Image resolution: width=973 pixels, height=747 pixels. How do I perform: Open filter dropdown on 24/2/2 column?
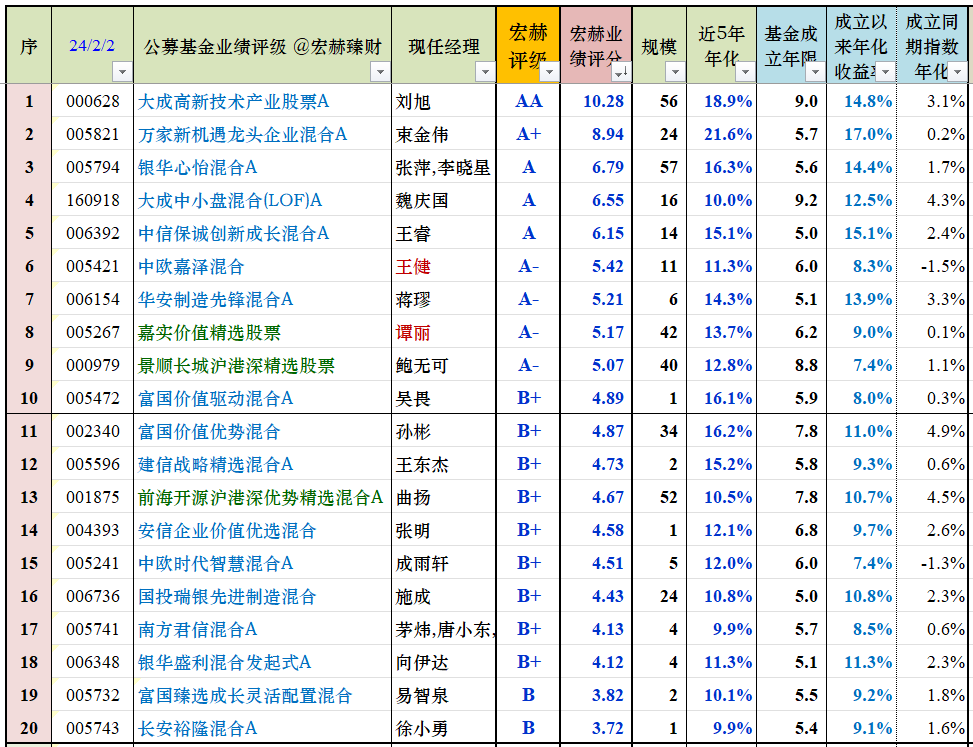tap(122, 73)
